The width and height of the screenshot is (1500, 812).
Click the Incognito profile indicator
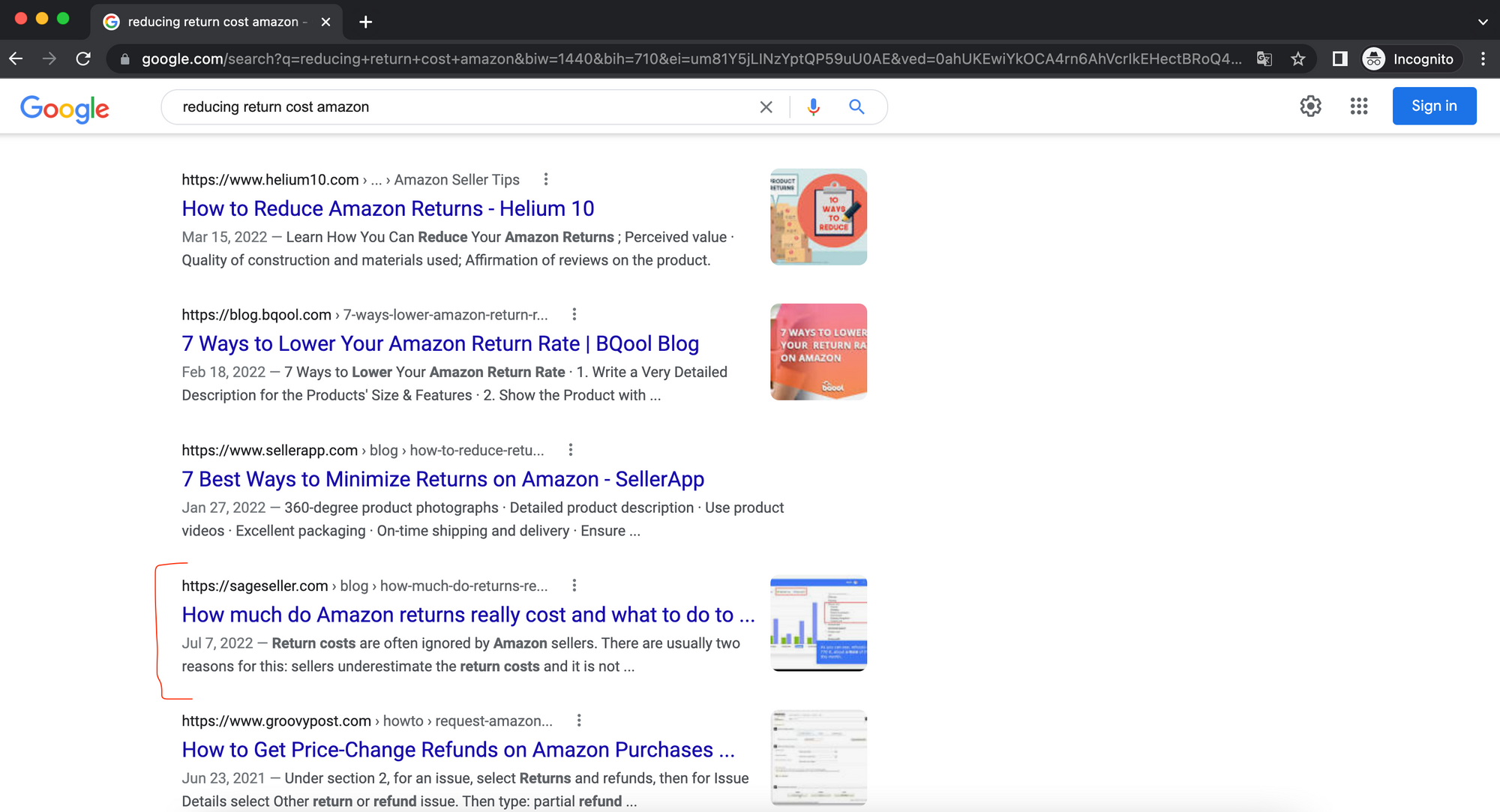click(1411, 59)
